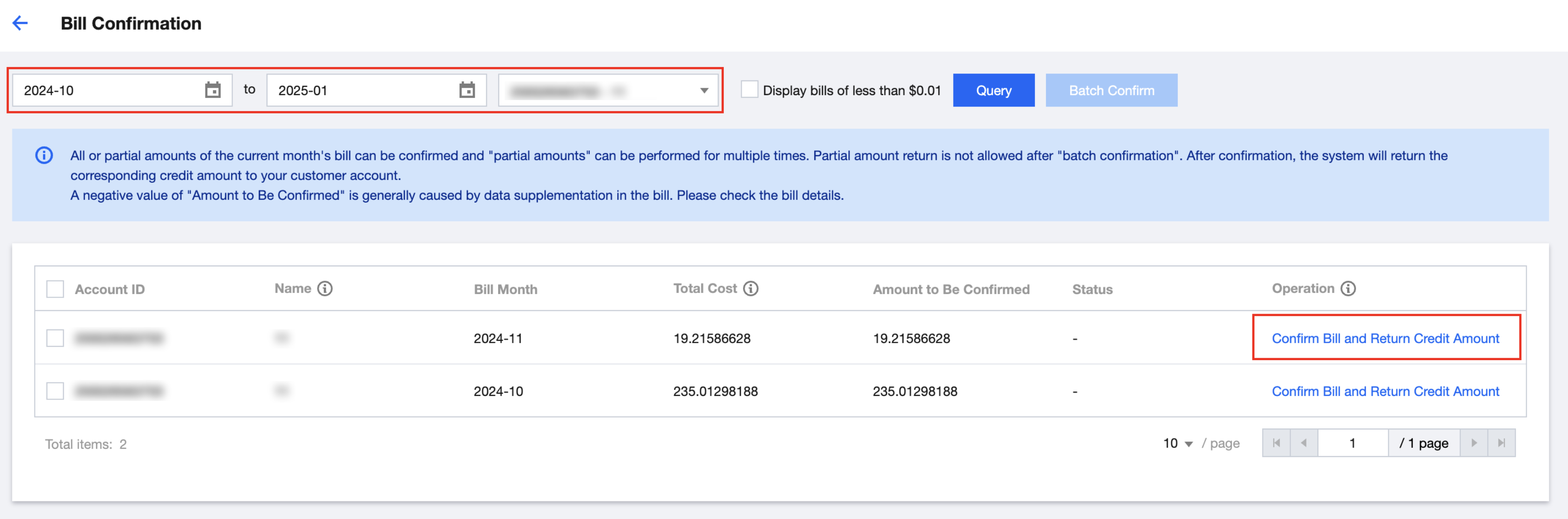Open the end date calendar icon
Viewport: 1568px width, 519px height.
click(467, 90)
